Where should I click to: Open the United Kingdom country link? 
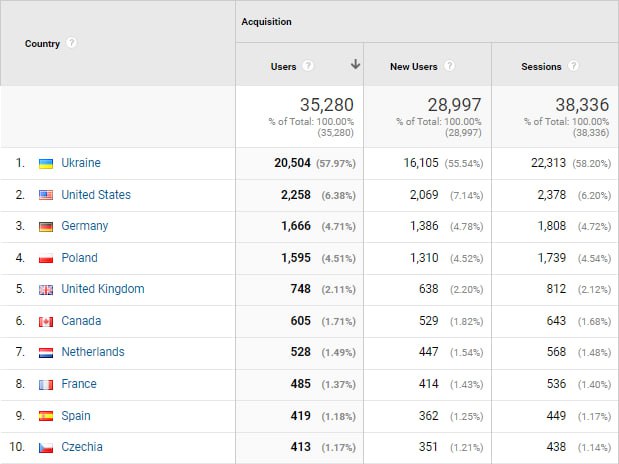[102, 289]
